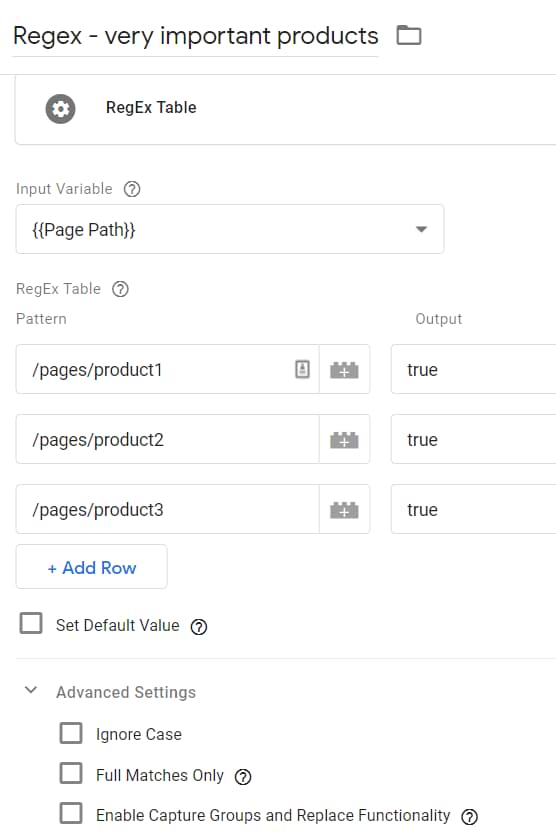Enable Capture Groups and Replace Functionality checkbox
The image size is (556, 834).
point(71,813)
